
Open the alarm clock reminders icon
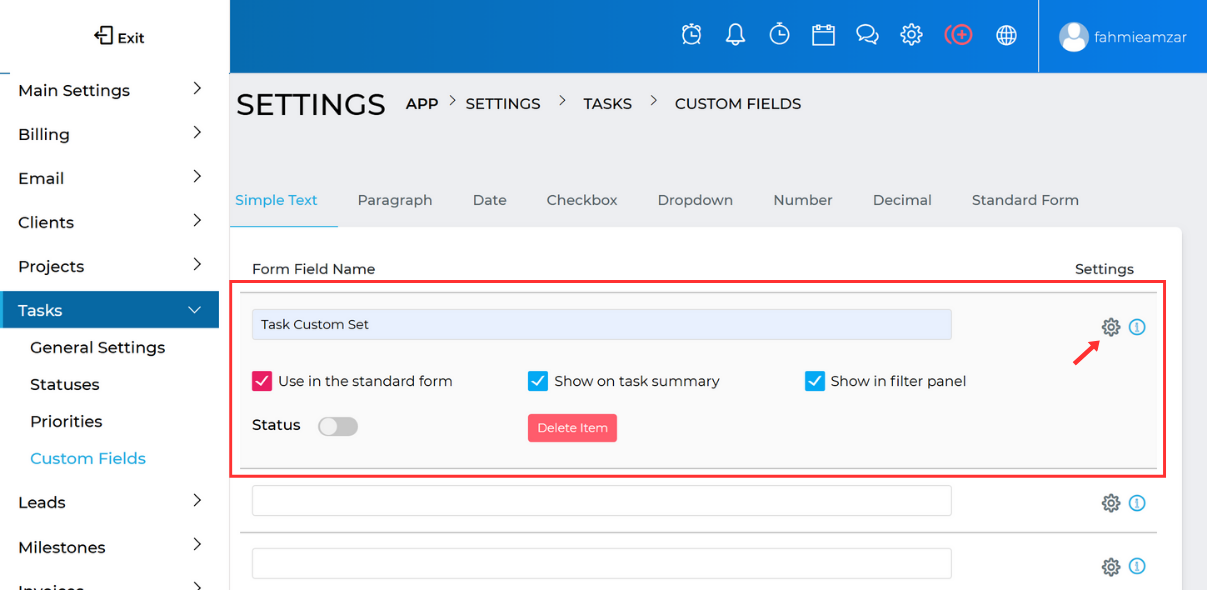coord(691,35)
